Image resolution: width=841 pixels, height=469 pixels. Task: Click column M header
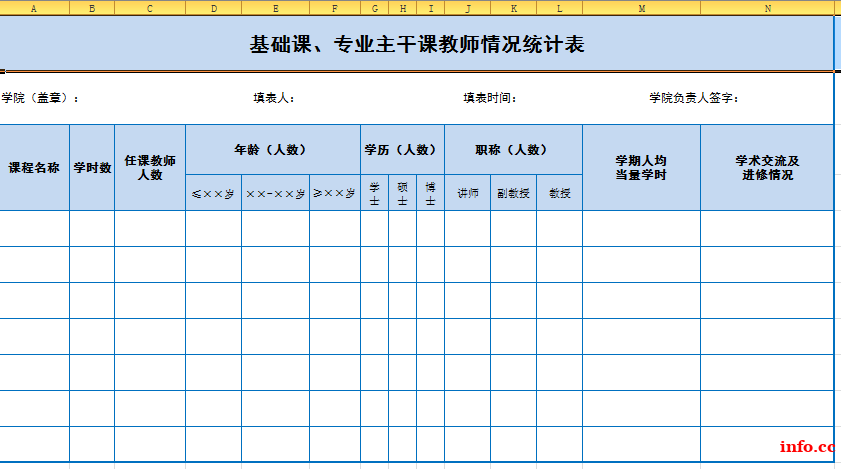[x=641, y=8]
